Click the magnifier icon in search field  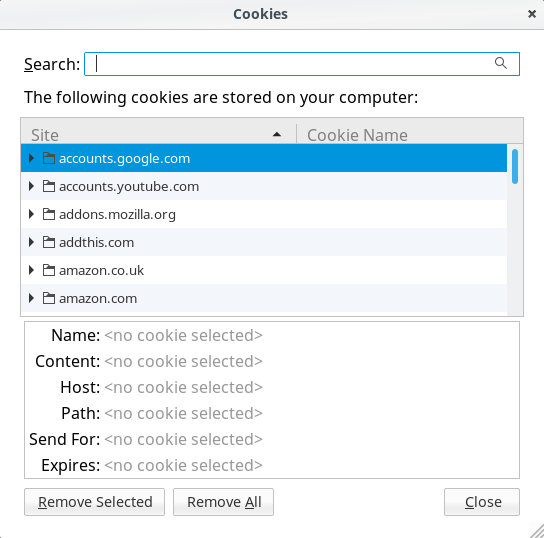501,63
